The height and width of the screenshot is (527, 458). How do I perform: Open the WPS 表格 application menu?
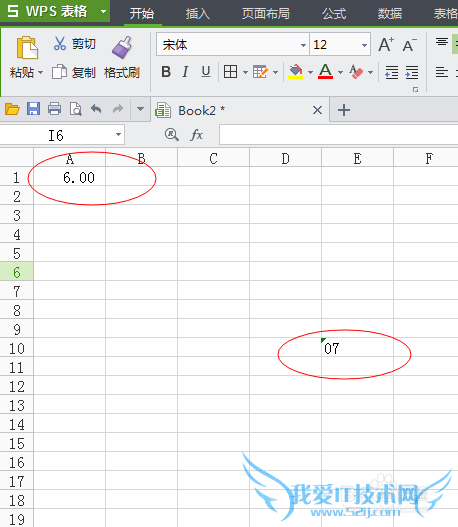click(55, 11)
